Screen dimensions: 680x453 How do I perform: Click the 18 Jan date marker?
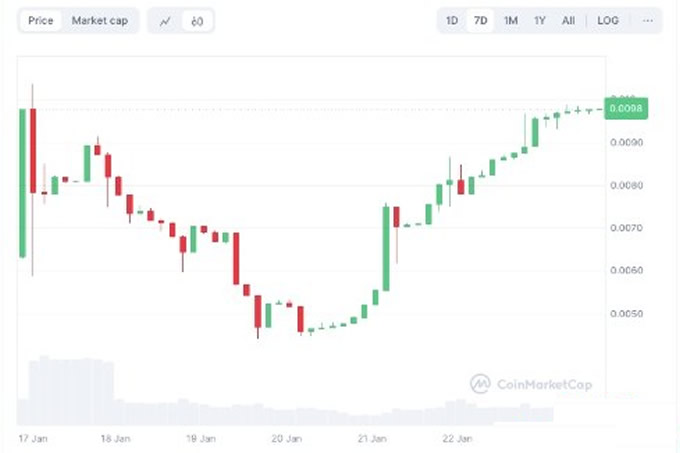[x=115, y=438]
